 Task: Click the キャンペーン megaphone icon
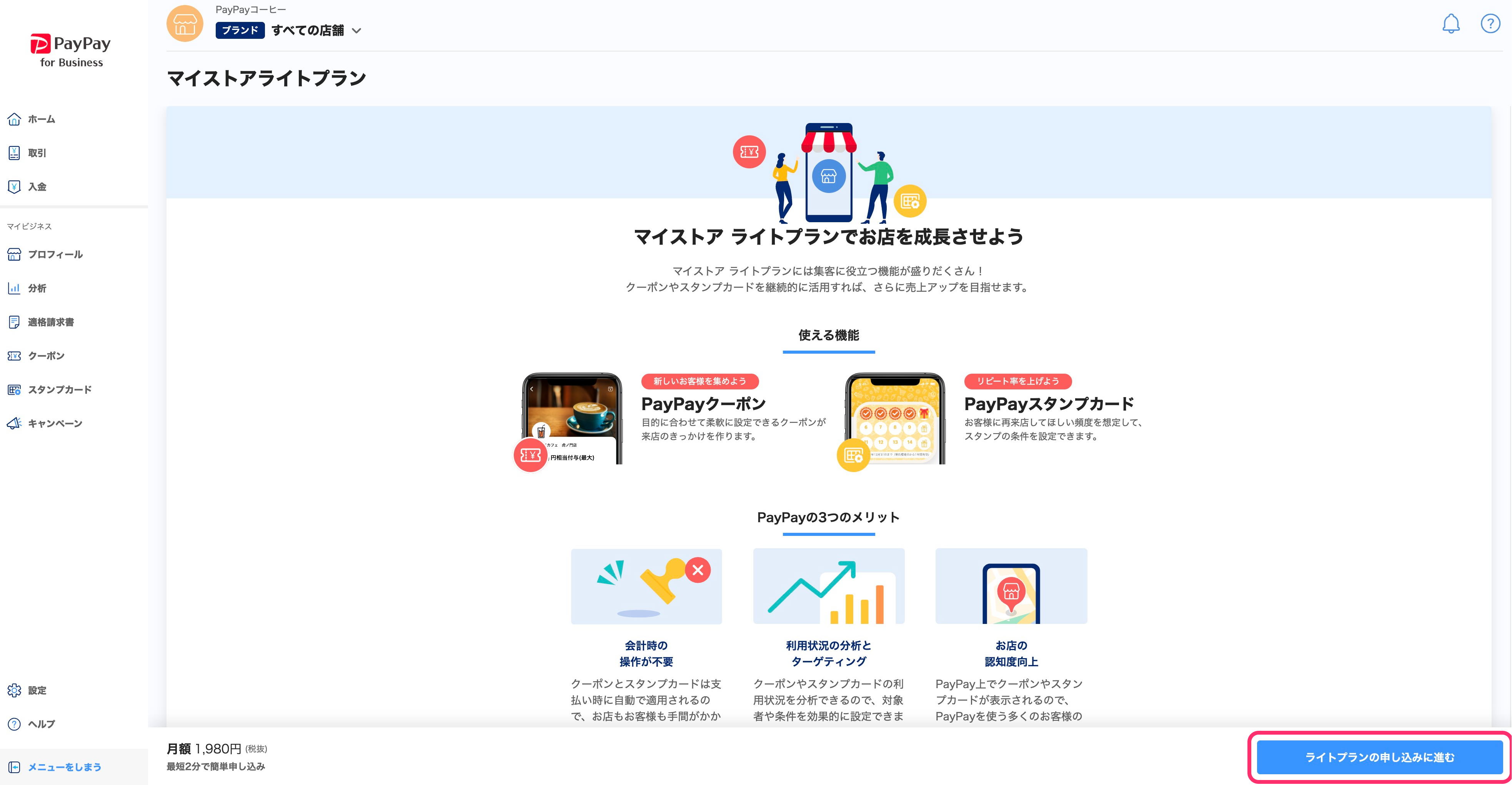(x=14, y=424)
